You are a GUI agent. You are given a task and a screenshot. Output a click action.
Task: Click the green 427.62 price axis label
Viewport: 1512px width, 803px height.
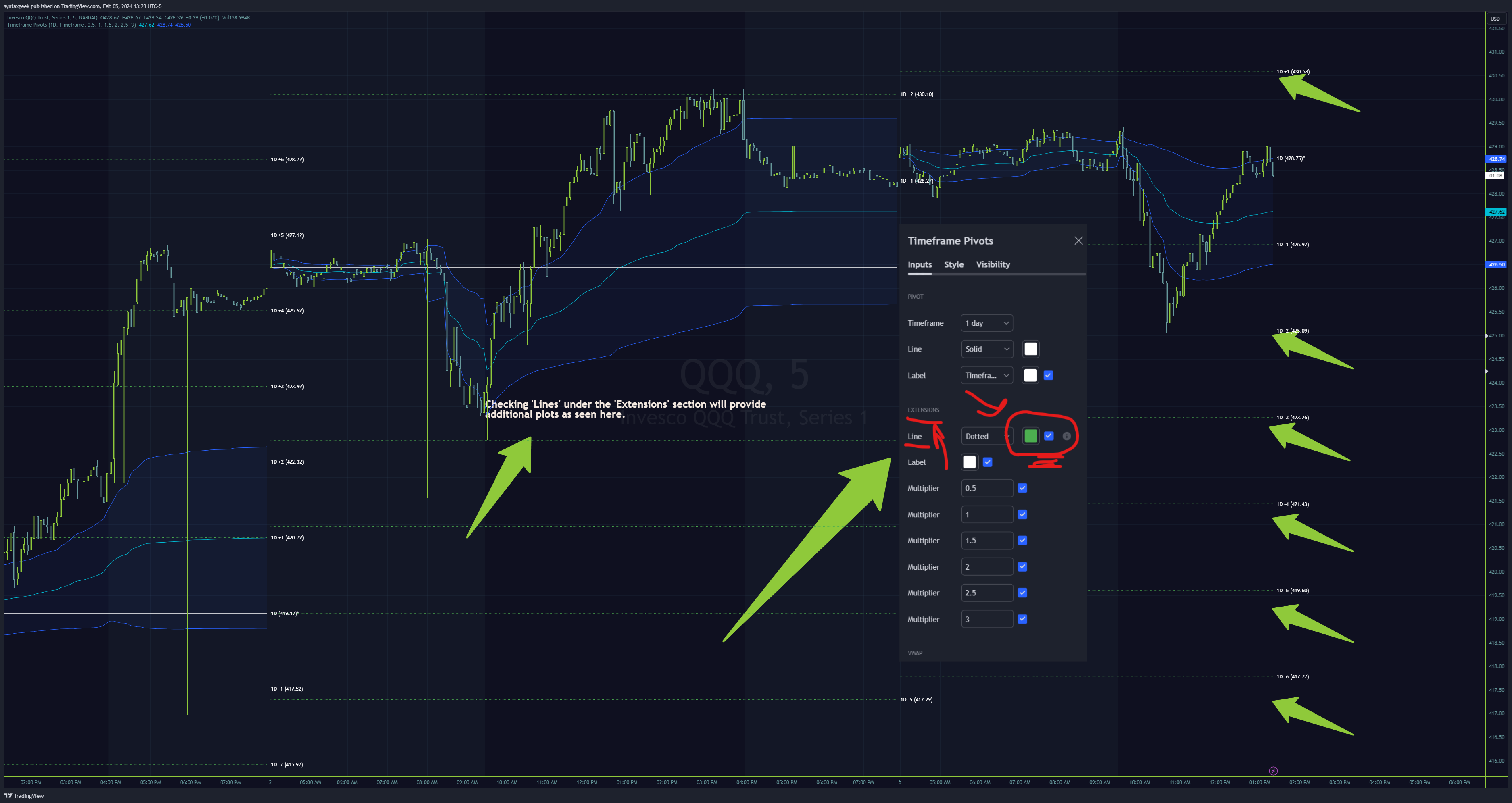(1497, 212)
